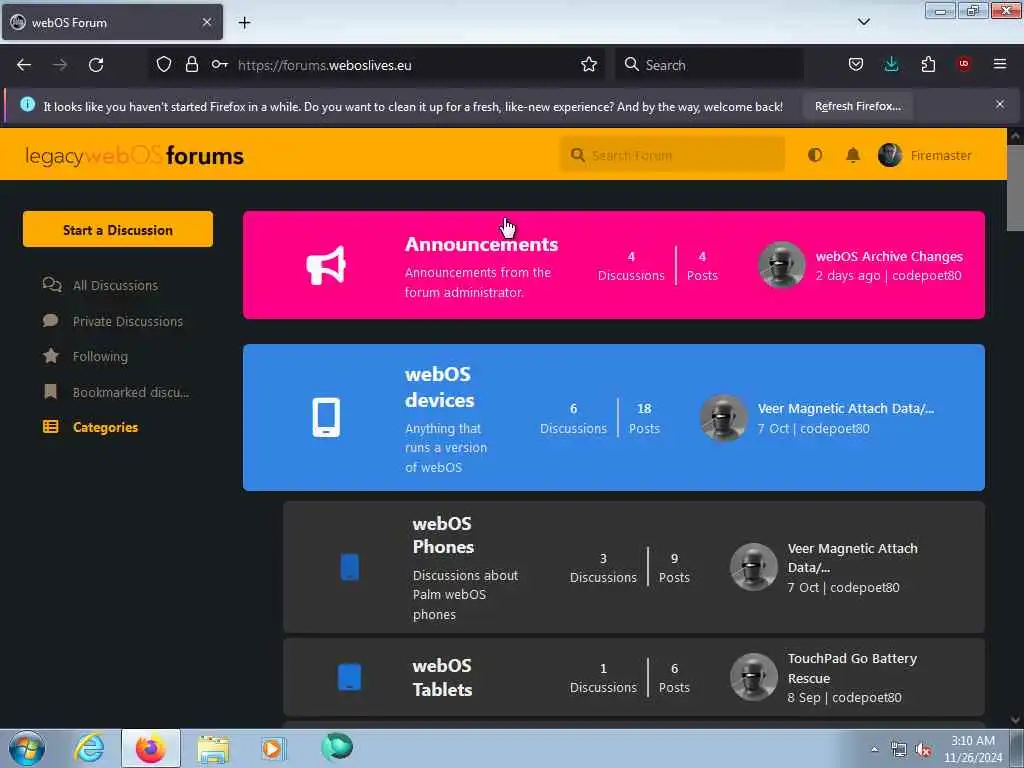The image size is (1024, 768).
Task: Open Windows Explorer folder on taskbar
Action: pyautogui.click(x=213, y=748)
